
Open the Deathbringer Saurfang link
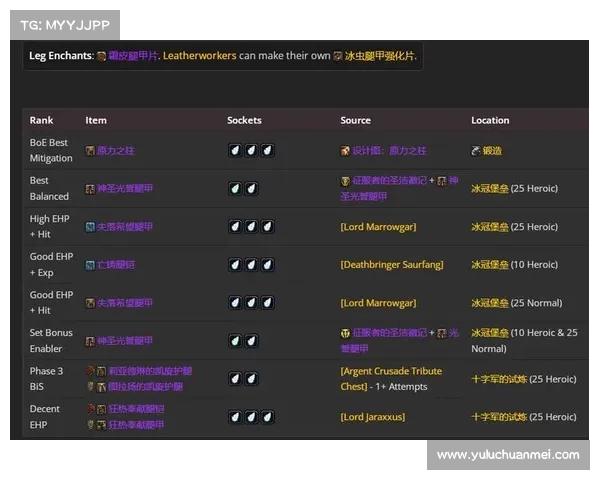392,265
